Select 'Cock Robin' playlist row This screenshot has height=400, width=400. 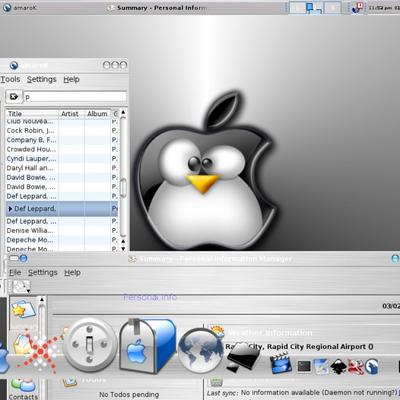pyautogui.click(x=62, y=130)
